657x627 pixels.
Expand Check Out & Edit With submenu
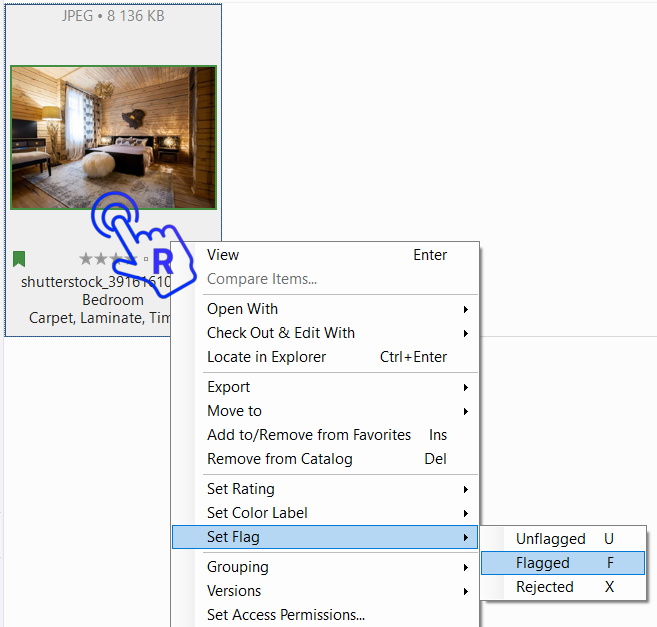(281, 333)
